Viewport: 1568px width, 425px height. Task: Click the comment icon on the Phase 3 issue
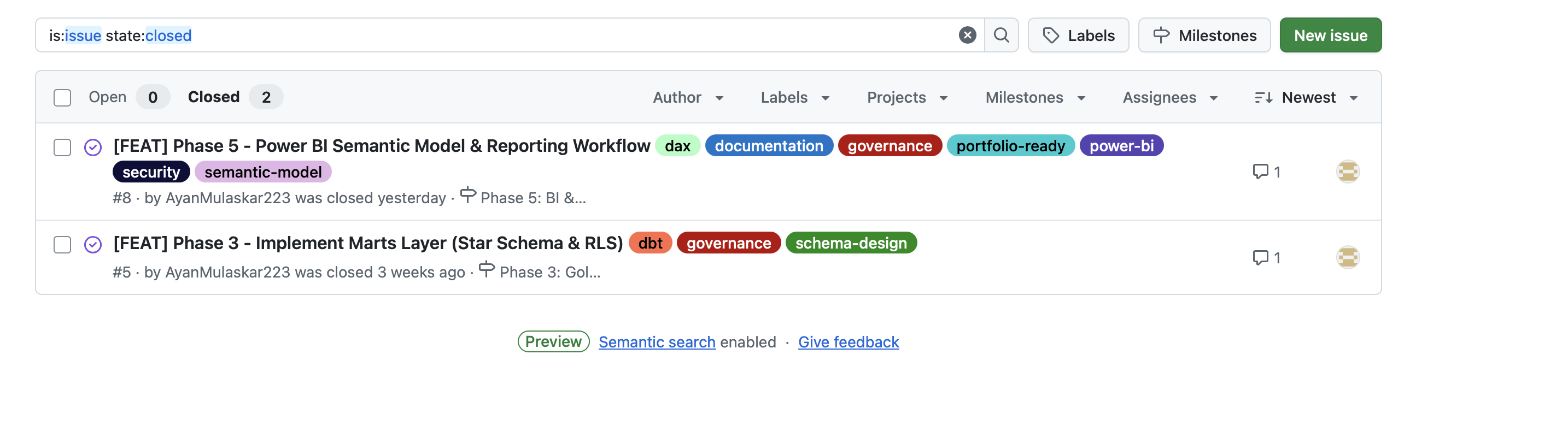pyautogui.click(x=1260, y=257)
